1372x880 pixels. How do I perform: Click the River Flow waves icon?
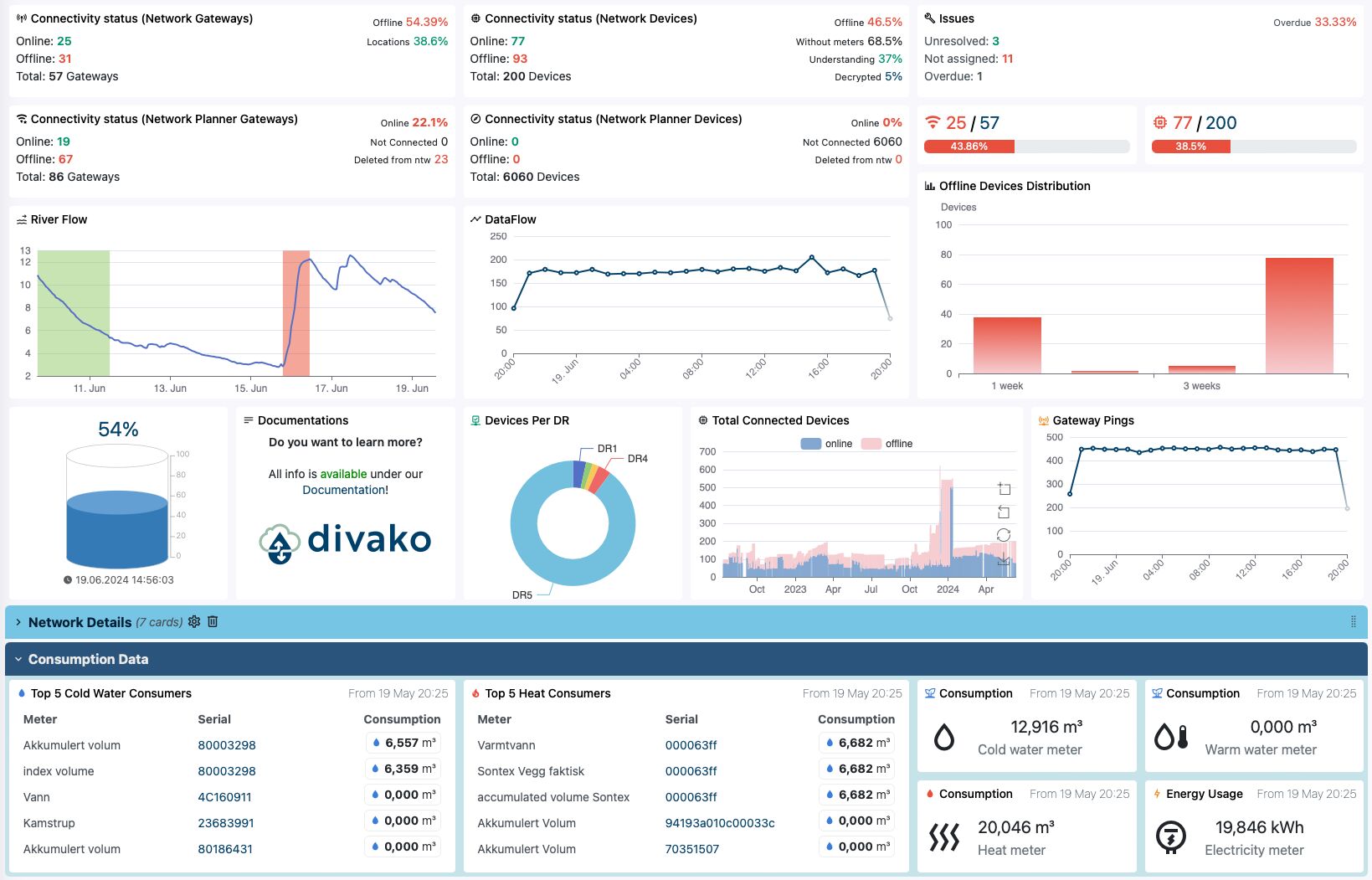tap(22, 219)
